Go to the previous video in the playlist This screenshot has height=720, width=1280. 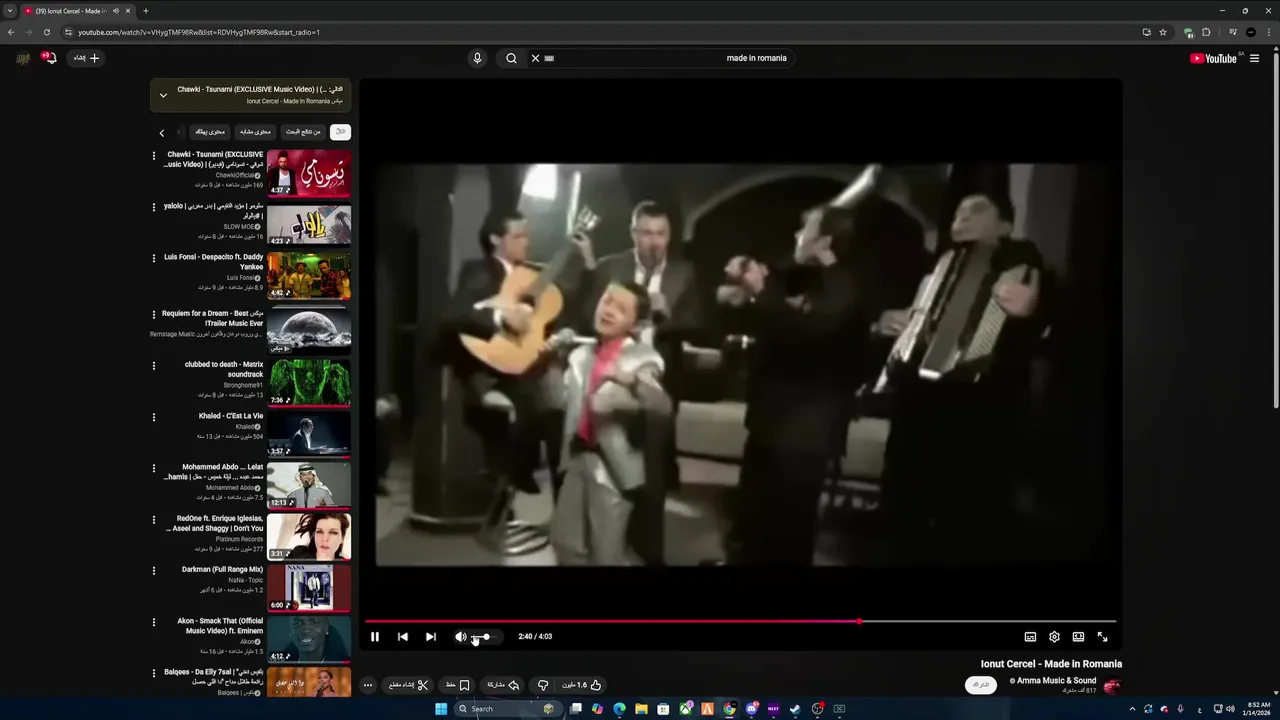coord(403,637)
